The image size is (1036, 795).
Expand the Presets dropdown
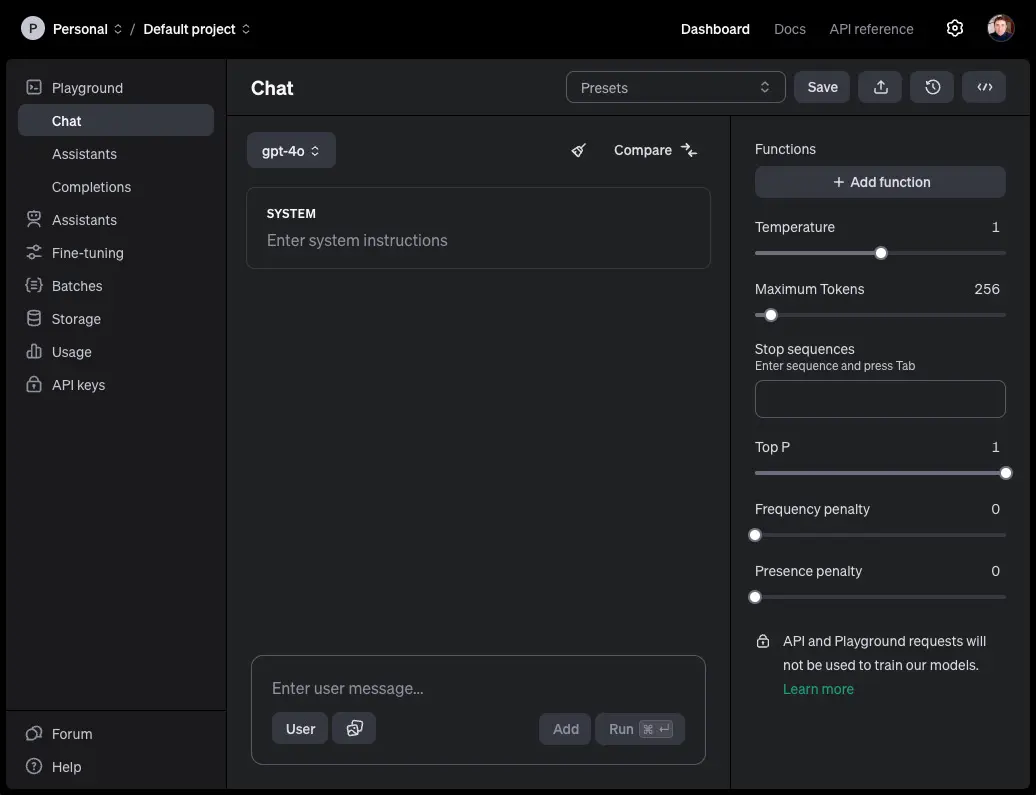(x=675, y=88)
